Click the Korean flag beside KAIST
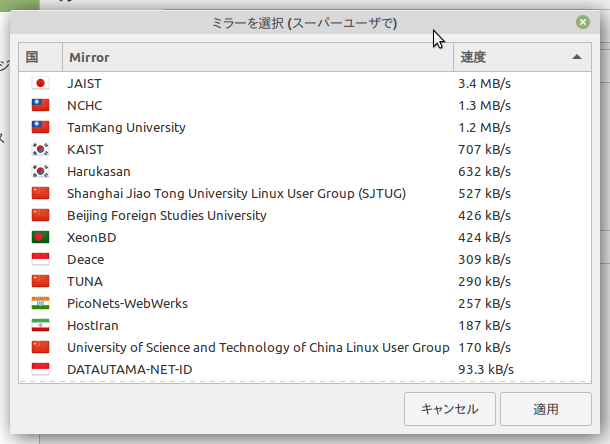The width and height of the screenshot is (610, 444). [40, 149]
